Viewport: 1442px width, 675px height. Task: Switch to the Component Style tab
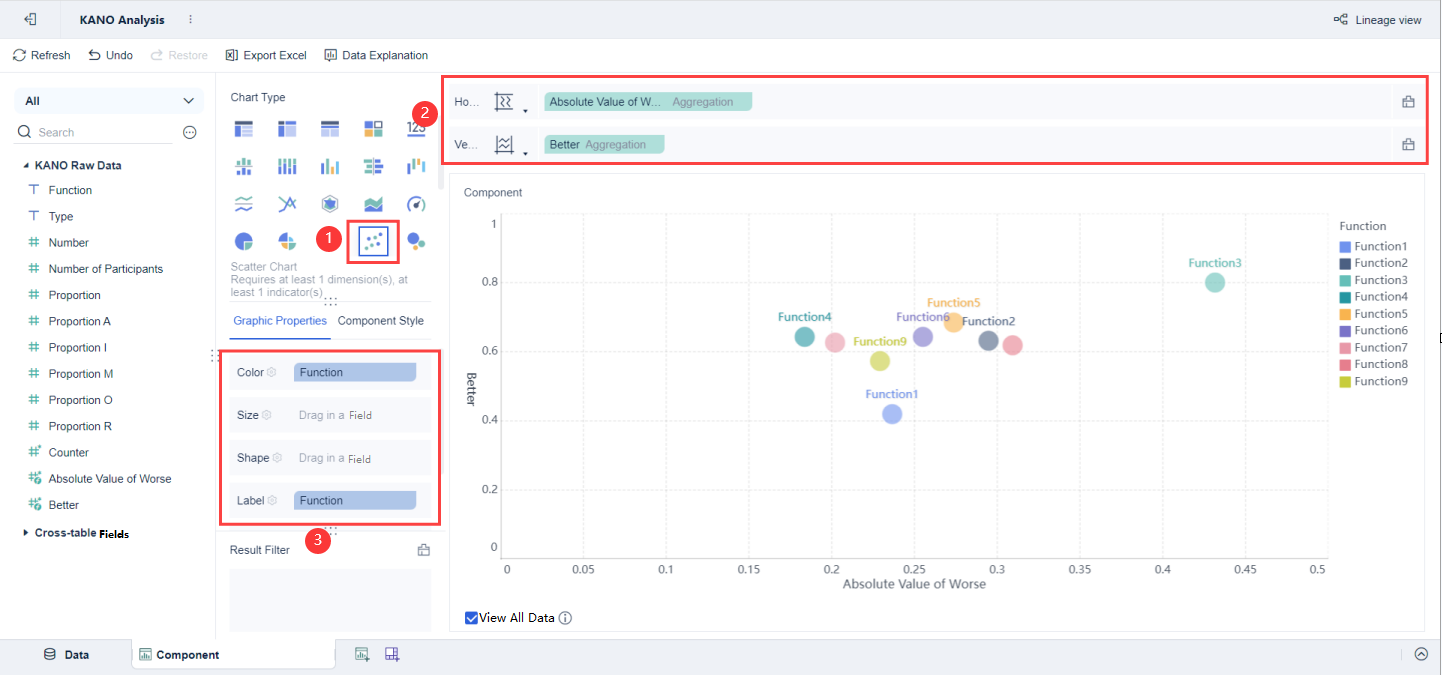click(380, 321)
